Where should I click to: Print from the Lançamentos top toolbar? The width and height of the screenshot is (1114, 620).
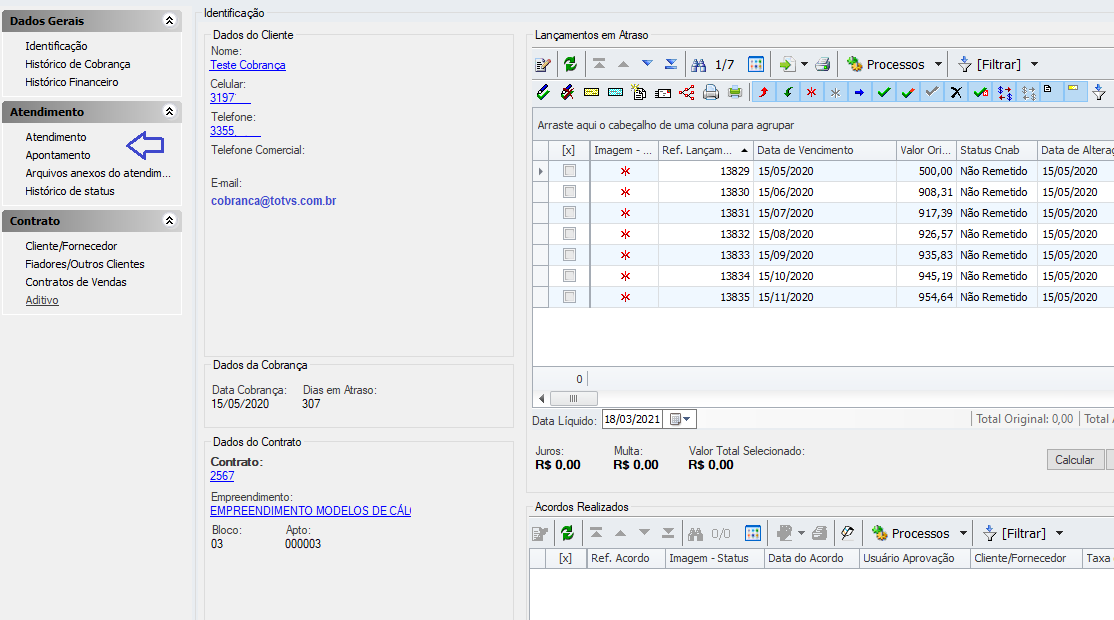(x=823, y=65)
